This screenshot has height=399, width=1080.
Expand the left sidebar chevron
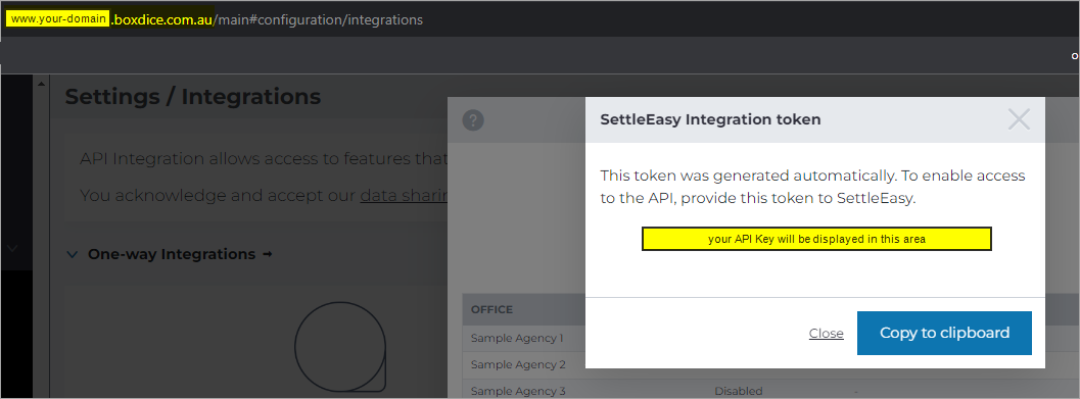pyautogui.click(x=12, y=248)
